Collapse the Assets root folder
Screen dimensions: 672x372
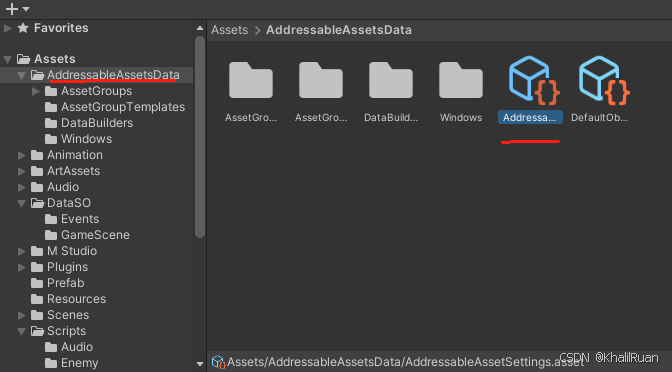(7, 59)
